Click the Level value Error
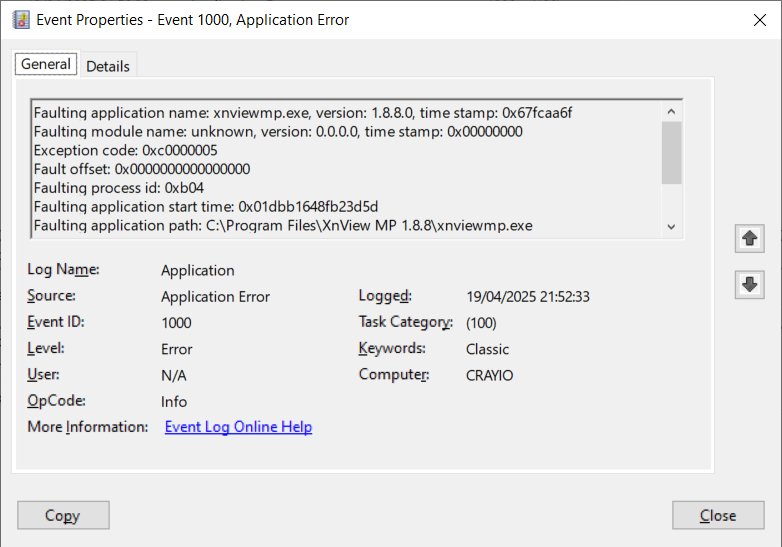The height and width of the screenshot is (547, 782). [176, 349]
